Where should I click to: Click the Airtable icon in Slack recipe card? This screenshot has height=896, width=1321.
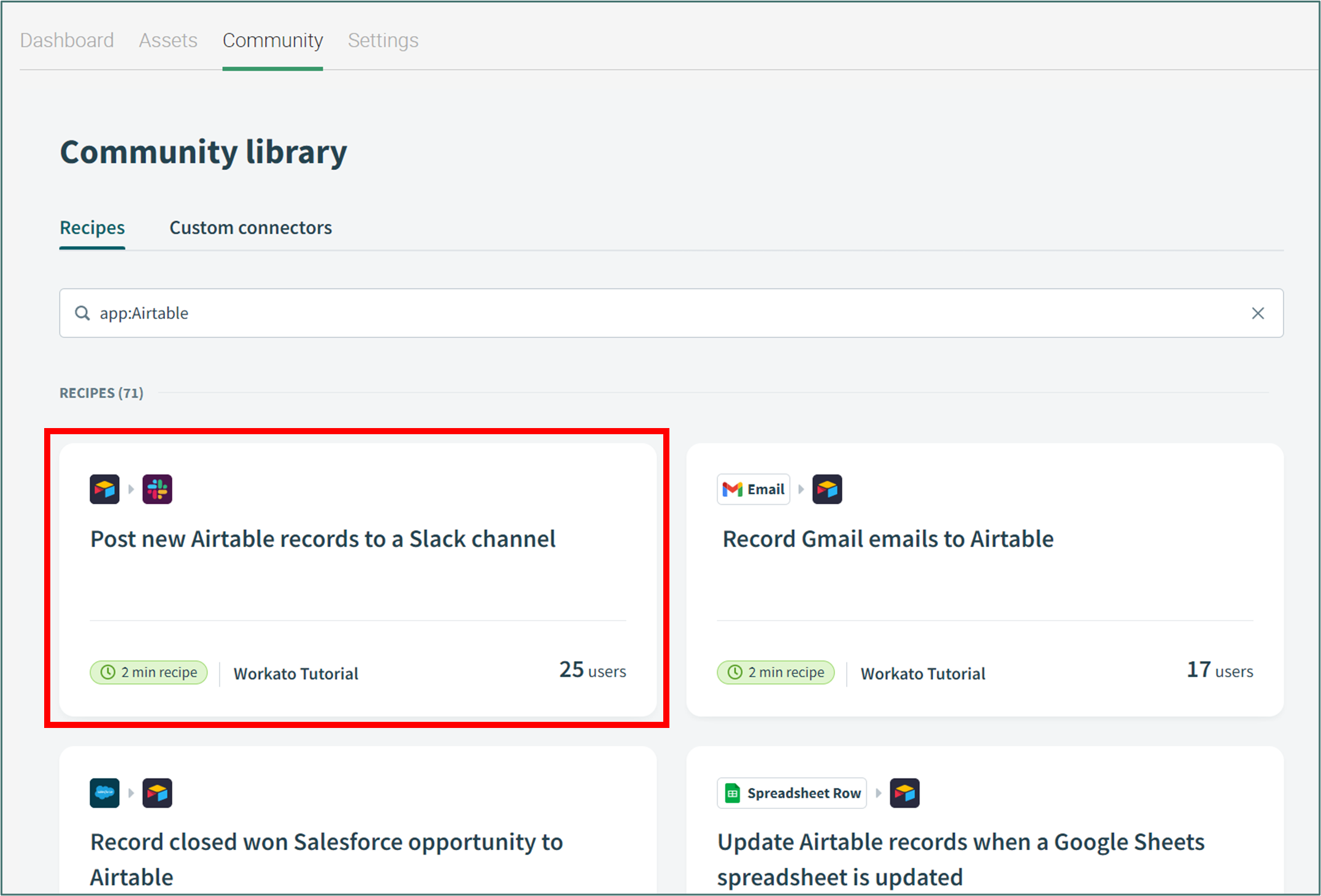tap(104, 489)
